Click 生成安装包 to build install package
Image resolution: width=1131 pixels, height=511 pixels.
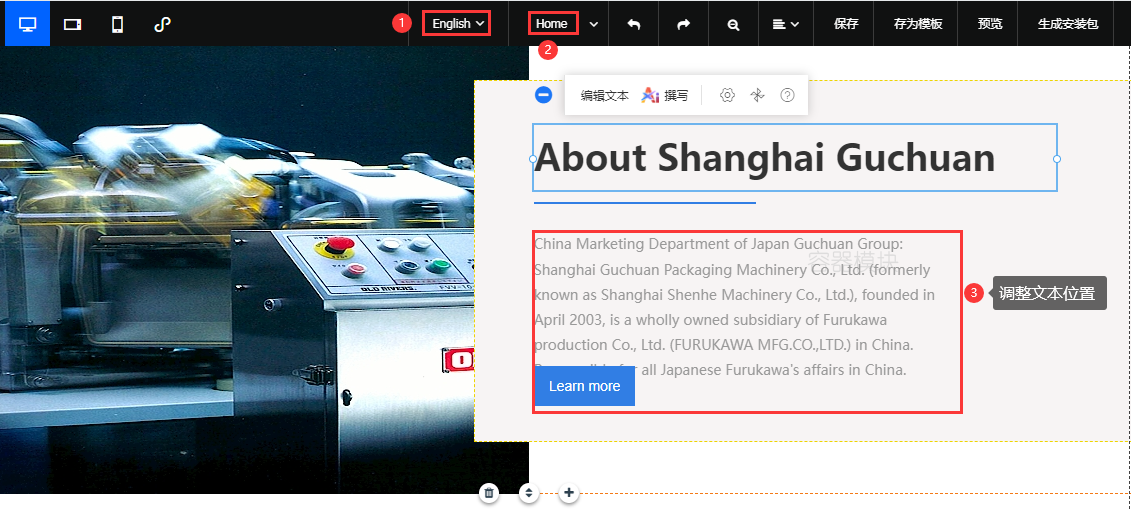1068,24
